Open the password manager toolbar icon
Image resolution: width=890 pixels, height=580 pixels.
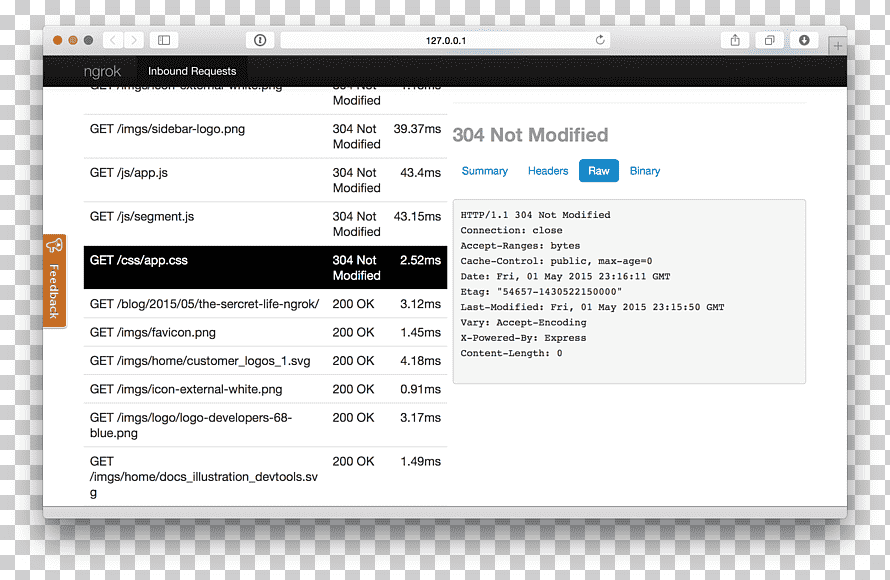(260, 40)
